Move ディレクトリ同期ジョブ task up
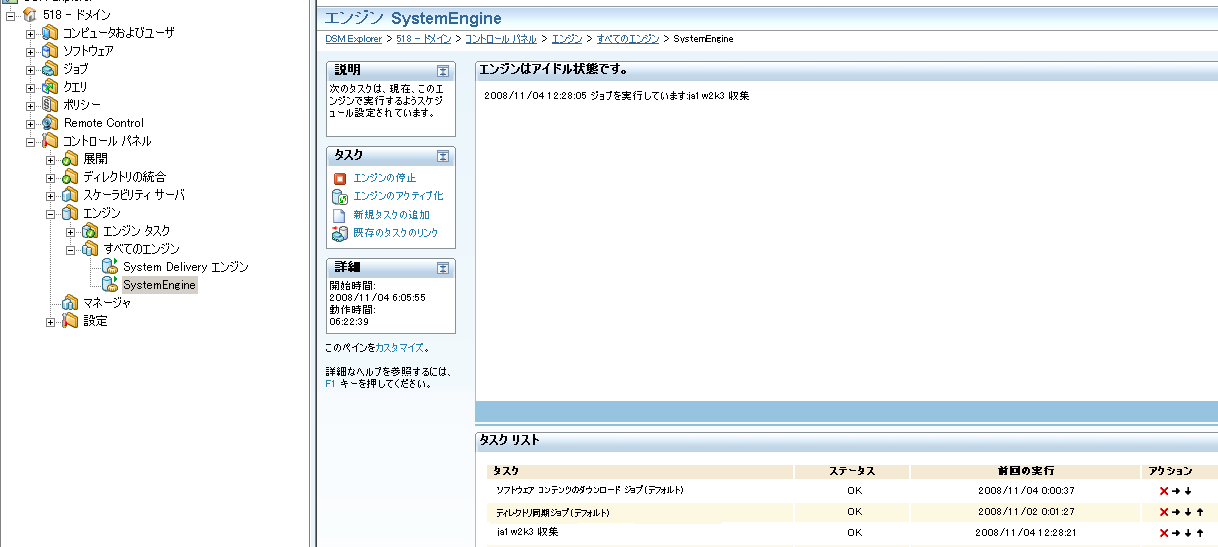Viewport: 1218px width, 547px height. point(1199,512)
